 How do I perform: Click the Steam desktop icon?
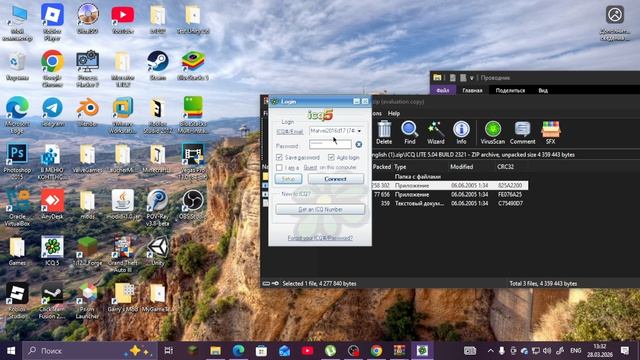158,66
